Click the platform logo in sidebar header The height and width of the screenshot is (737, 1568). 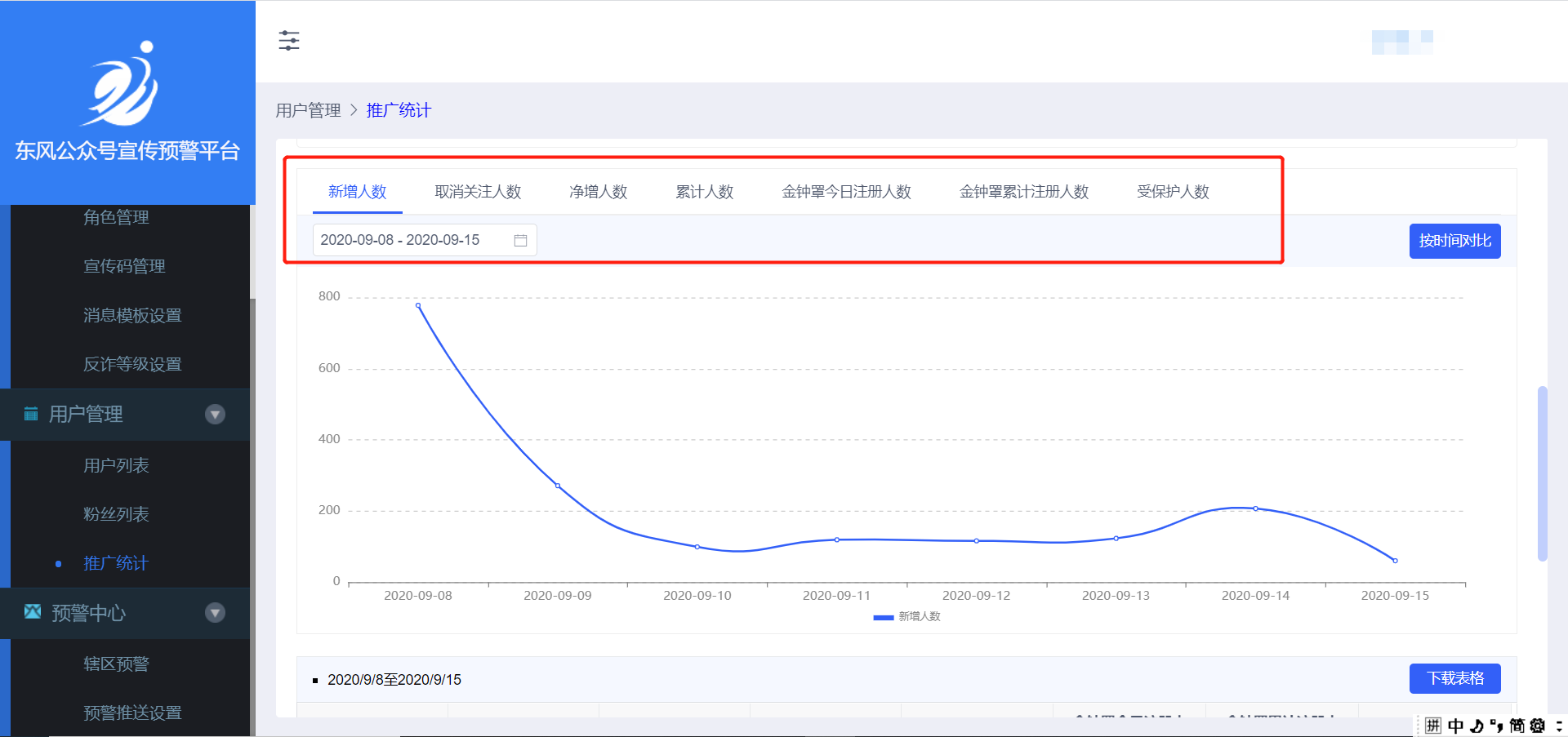point(120,83)
